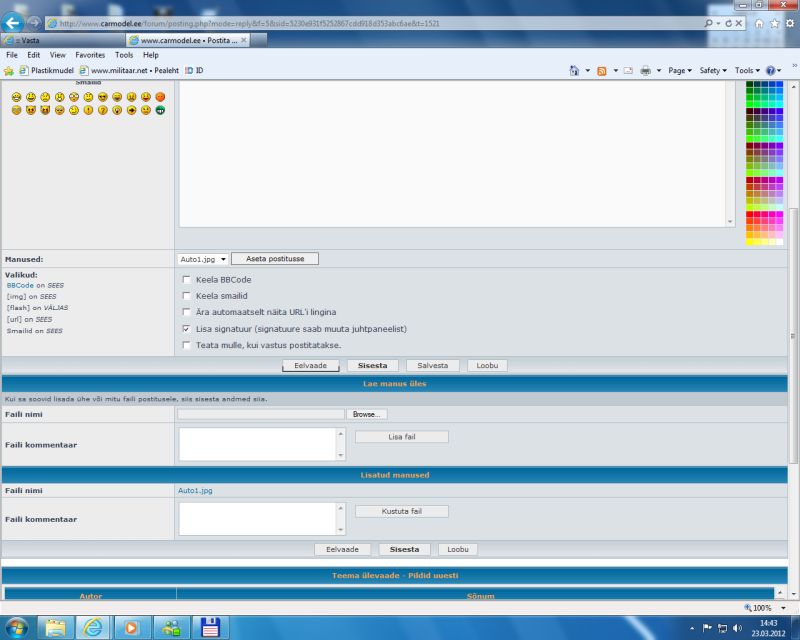Pick the white swatch in color palette

[x=779, y=242]
